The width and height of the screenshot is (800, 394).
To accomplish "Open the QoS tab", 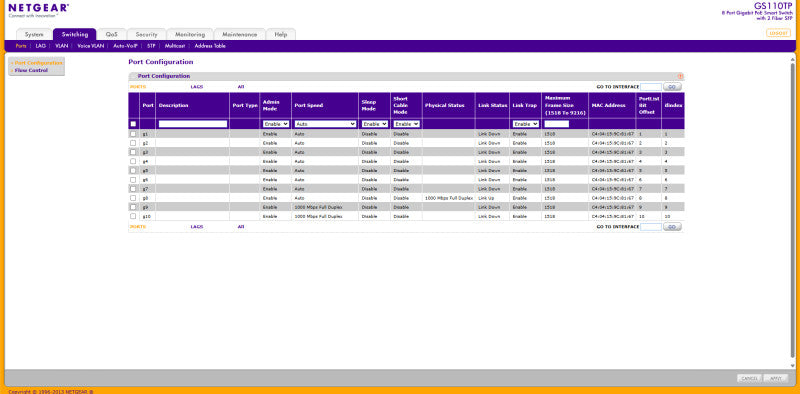I will pos(112,34).
